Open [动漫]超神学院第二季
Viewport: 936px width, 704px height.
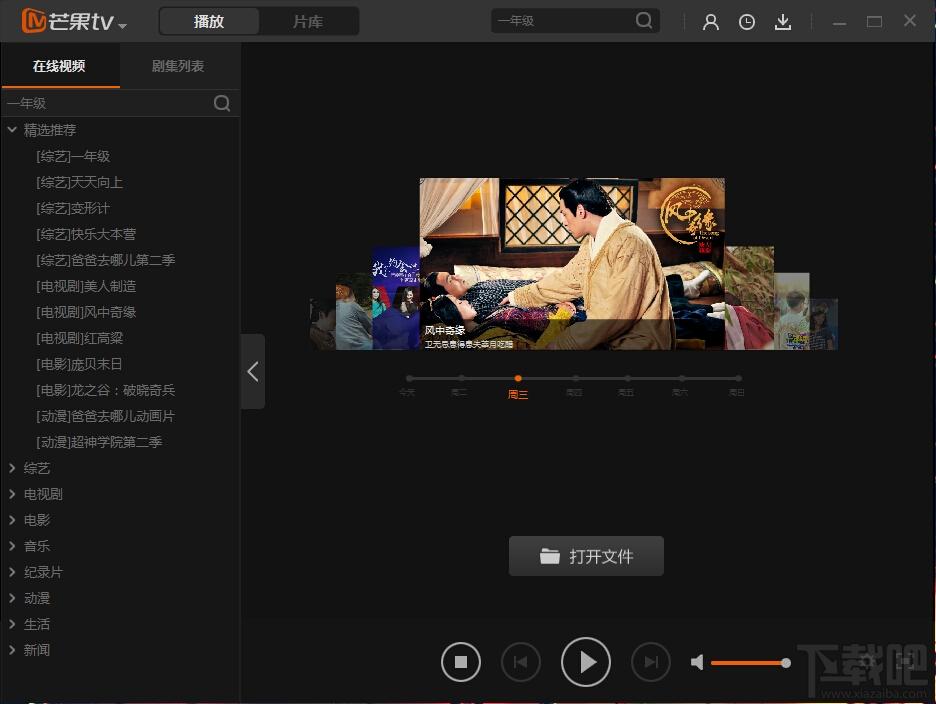pyautogui.click(x=100, y=442)
